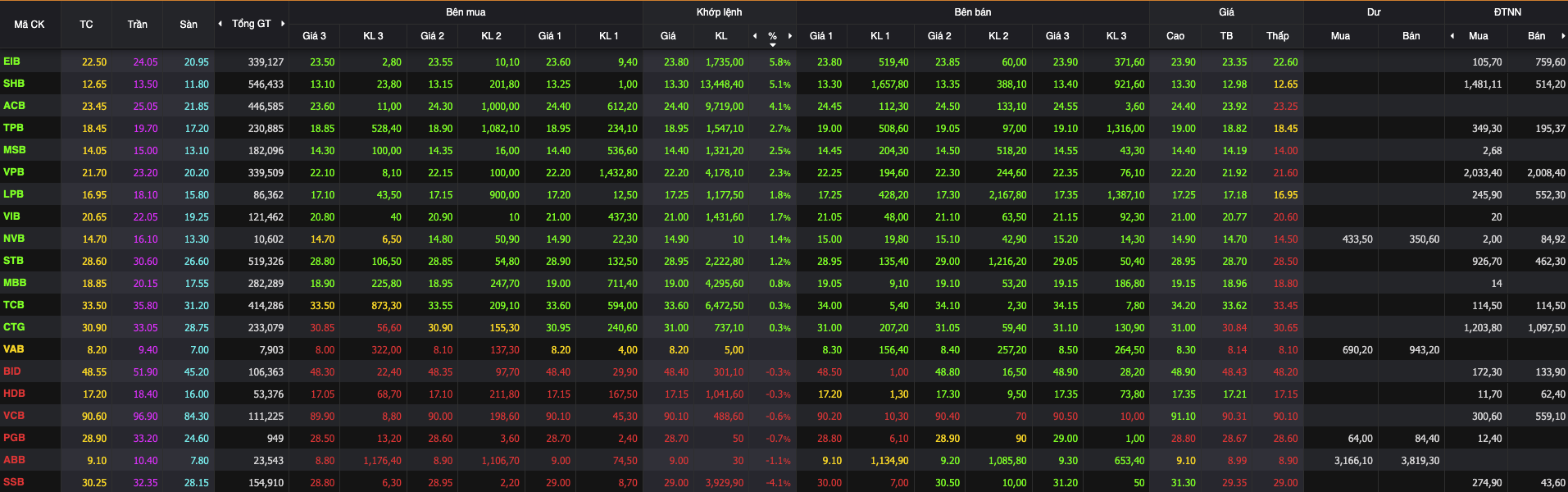Open the STB stock symbol
This screenshot has width=1568, height=492.
[x=13, y=261]
